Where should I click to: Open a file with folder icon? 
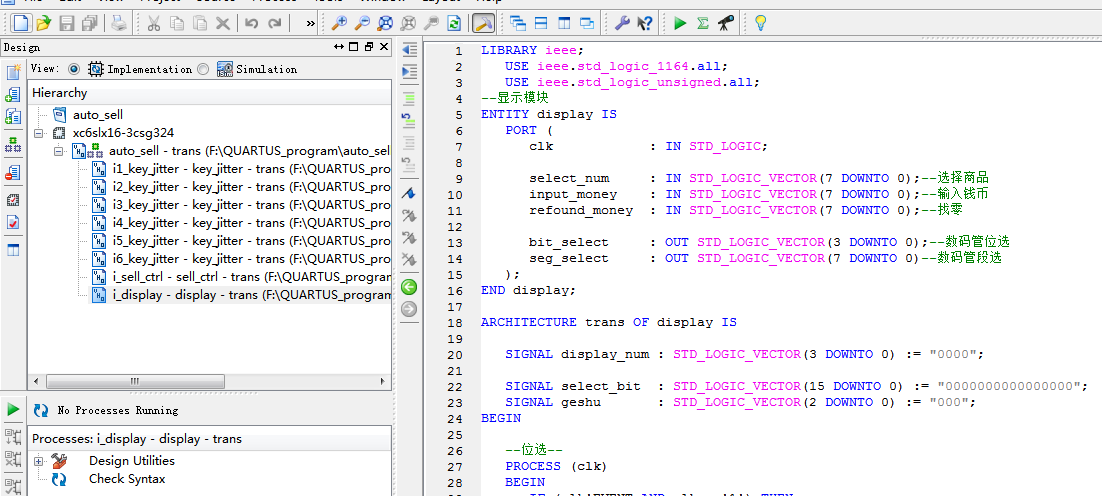click(44, 23)
